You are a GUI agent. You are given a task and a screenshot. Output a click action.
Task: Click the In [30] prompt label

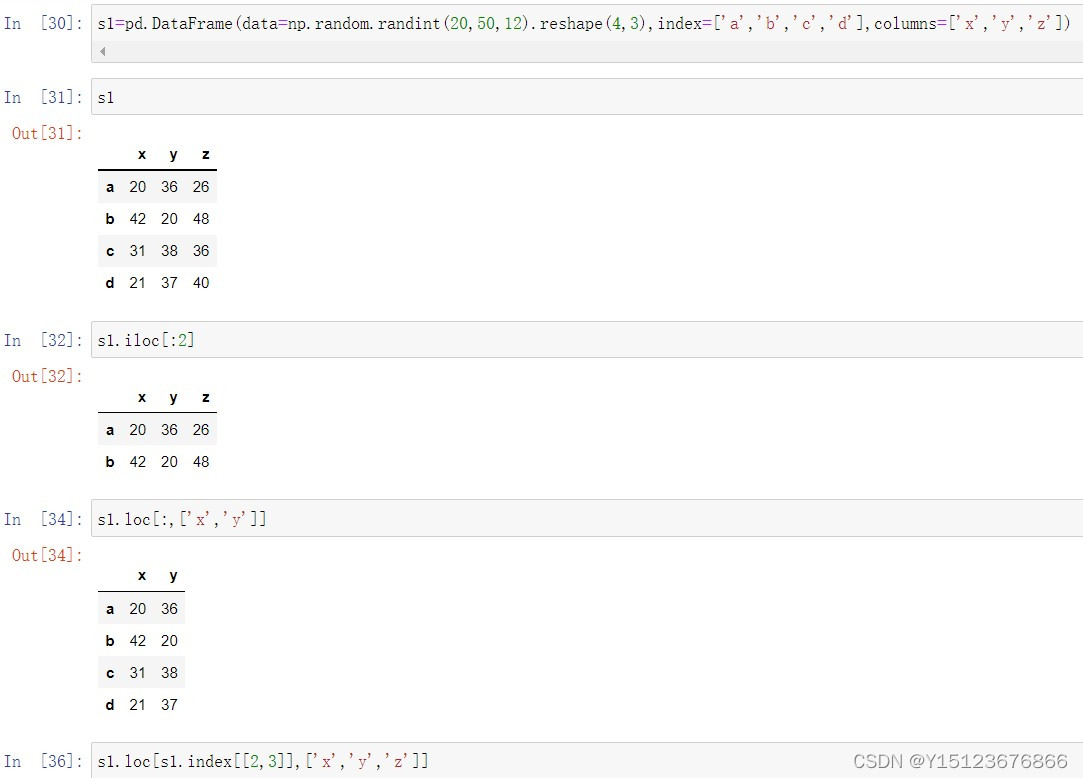43,23
